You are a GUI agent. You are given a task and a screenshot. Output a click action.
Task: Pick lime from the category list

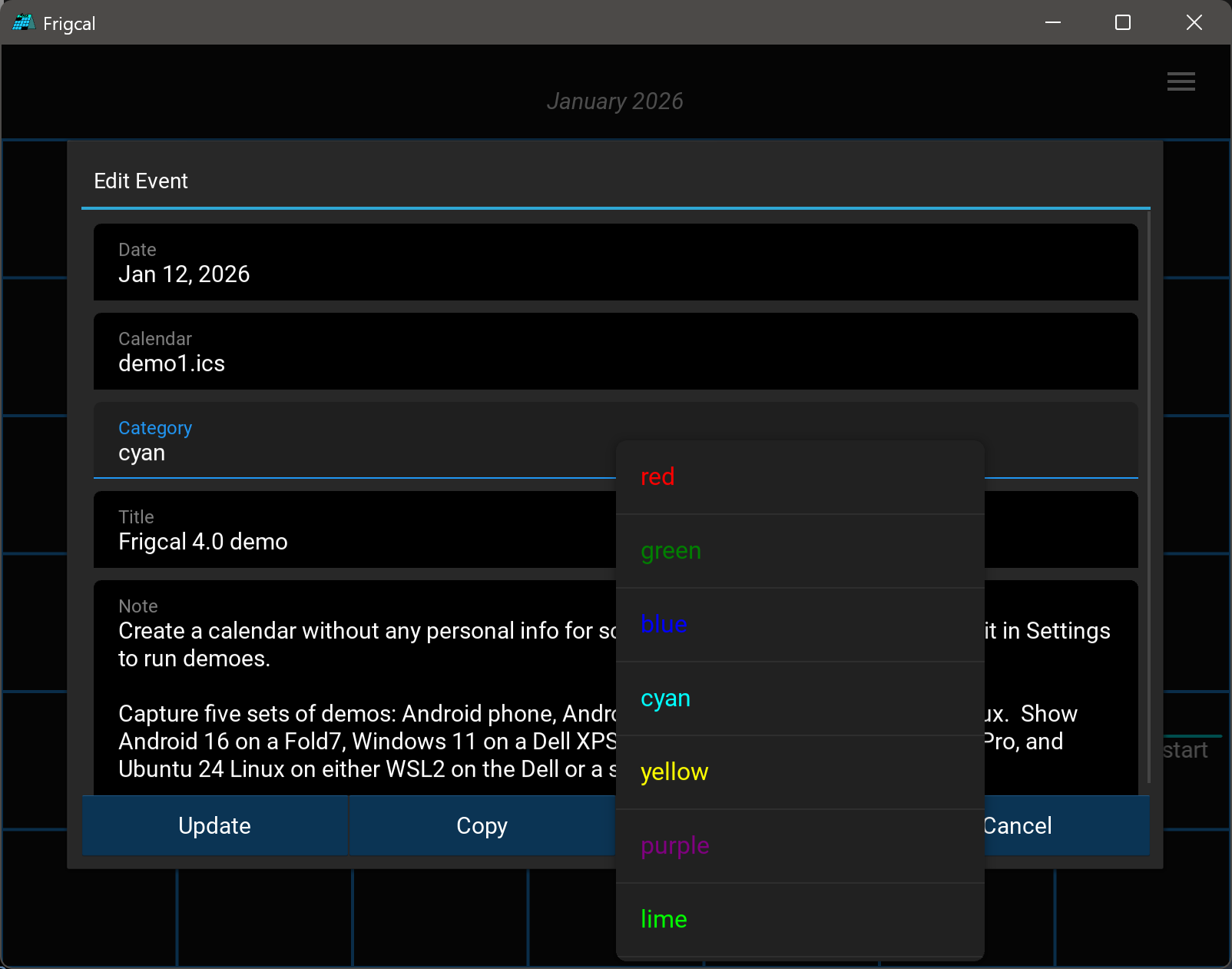point(800,920)
